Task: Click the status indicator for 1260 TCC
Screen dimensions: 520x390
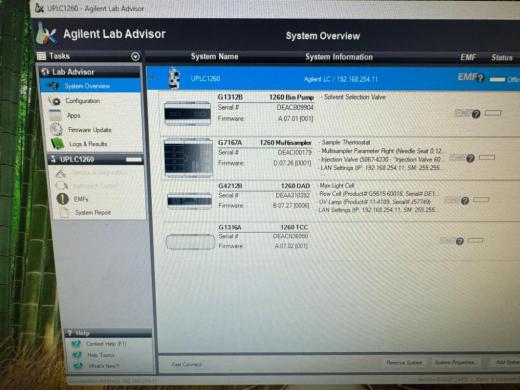Action: [x=475, y=240]
